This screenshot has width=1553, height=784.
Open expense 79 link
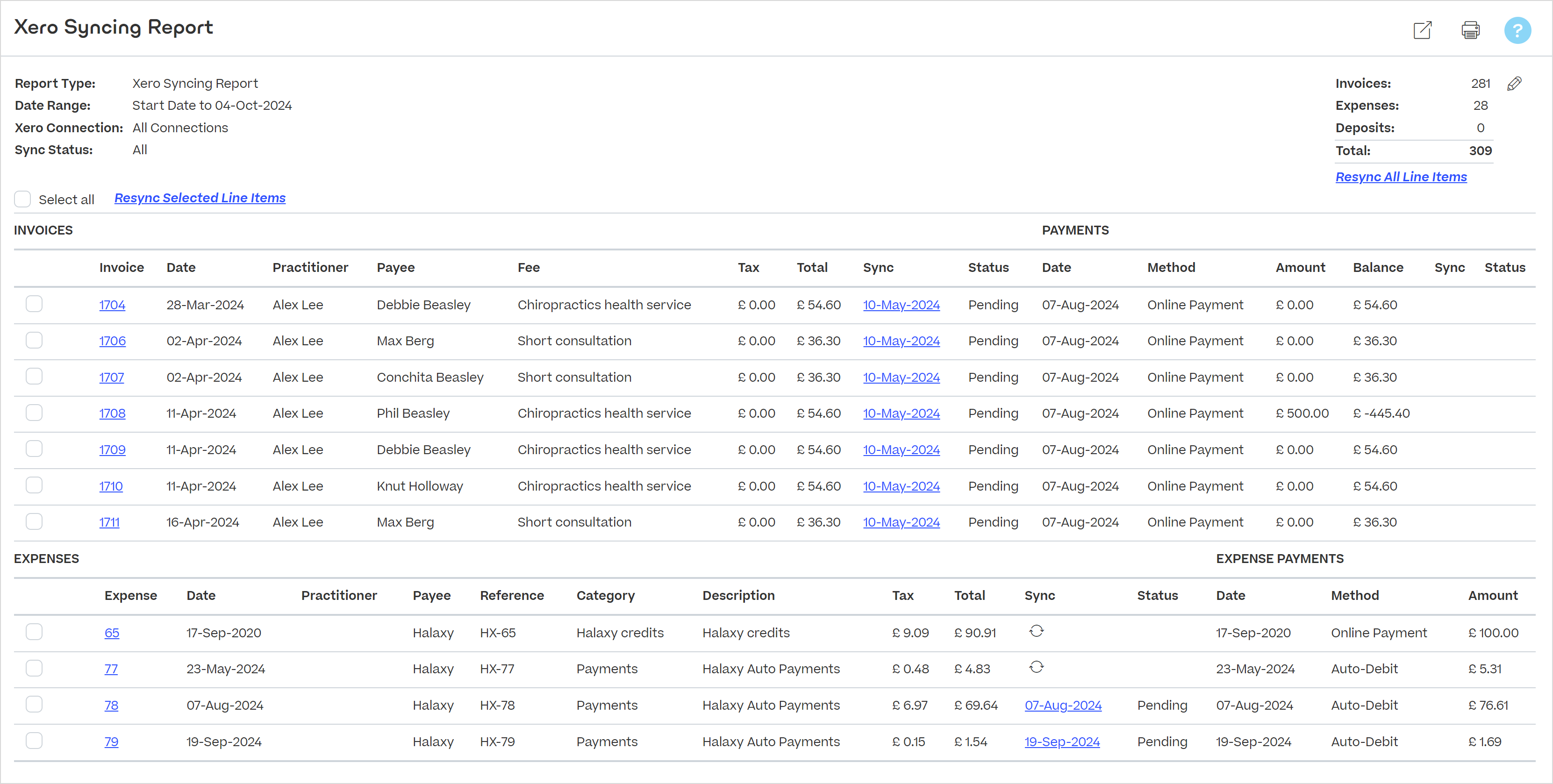pos(111,742)
